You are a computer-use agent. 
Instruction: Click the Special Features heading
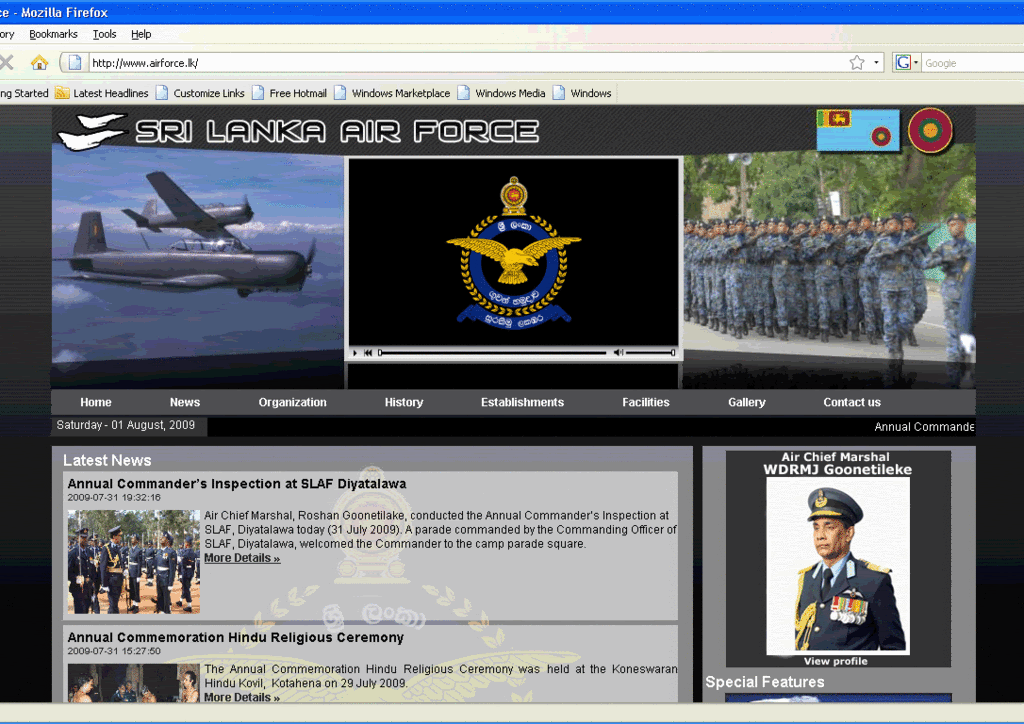765,682
